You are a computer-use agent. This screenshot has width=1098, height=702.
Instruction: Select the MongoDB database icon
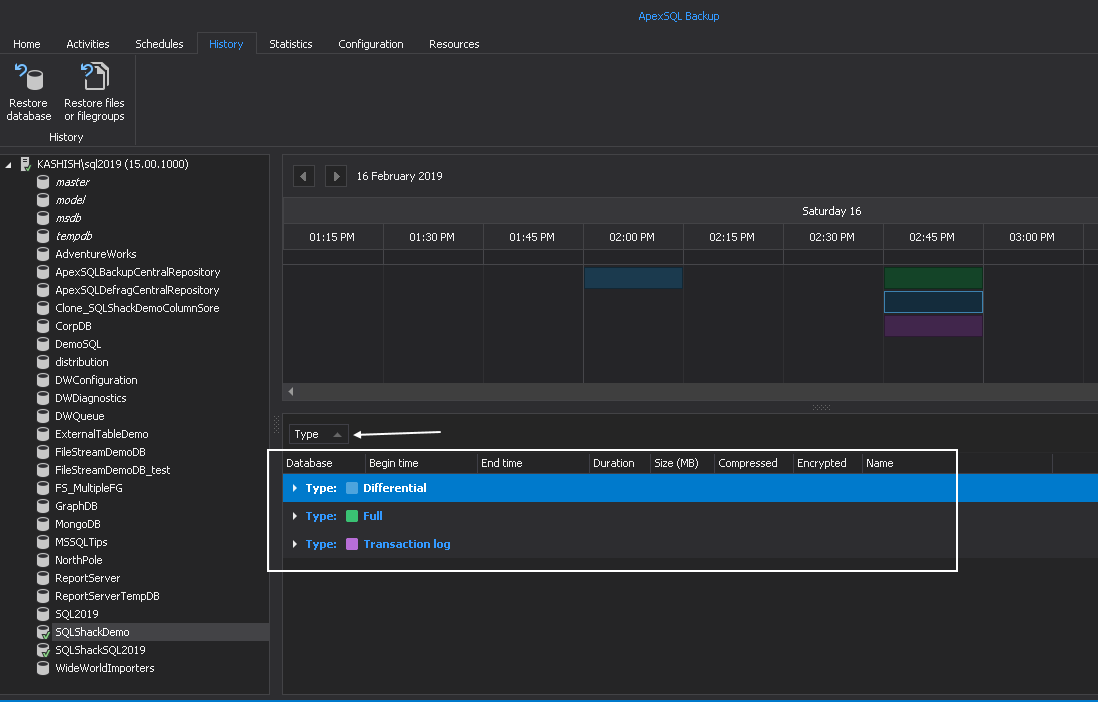(42, 523)
